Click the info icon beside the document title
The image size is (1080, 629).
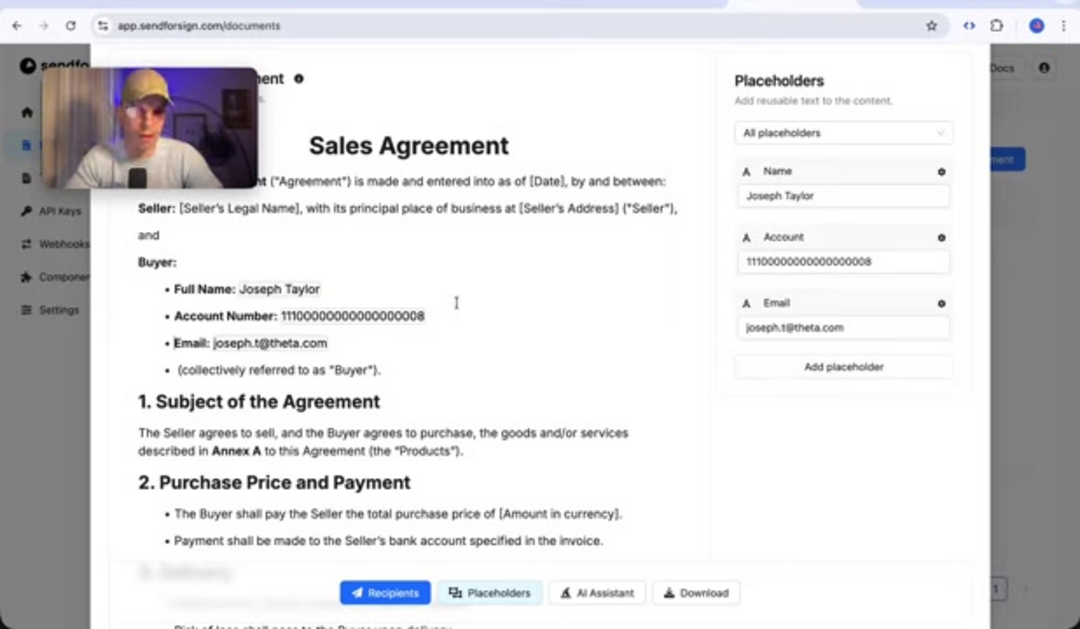click(299, 79)
